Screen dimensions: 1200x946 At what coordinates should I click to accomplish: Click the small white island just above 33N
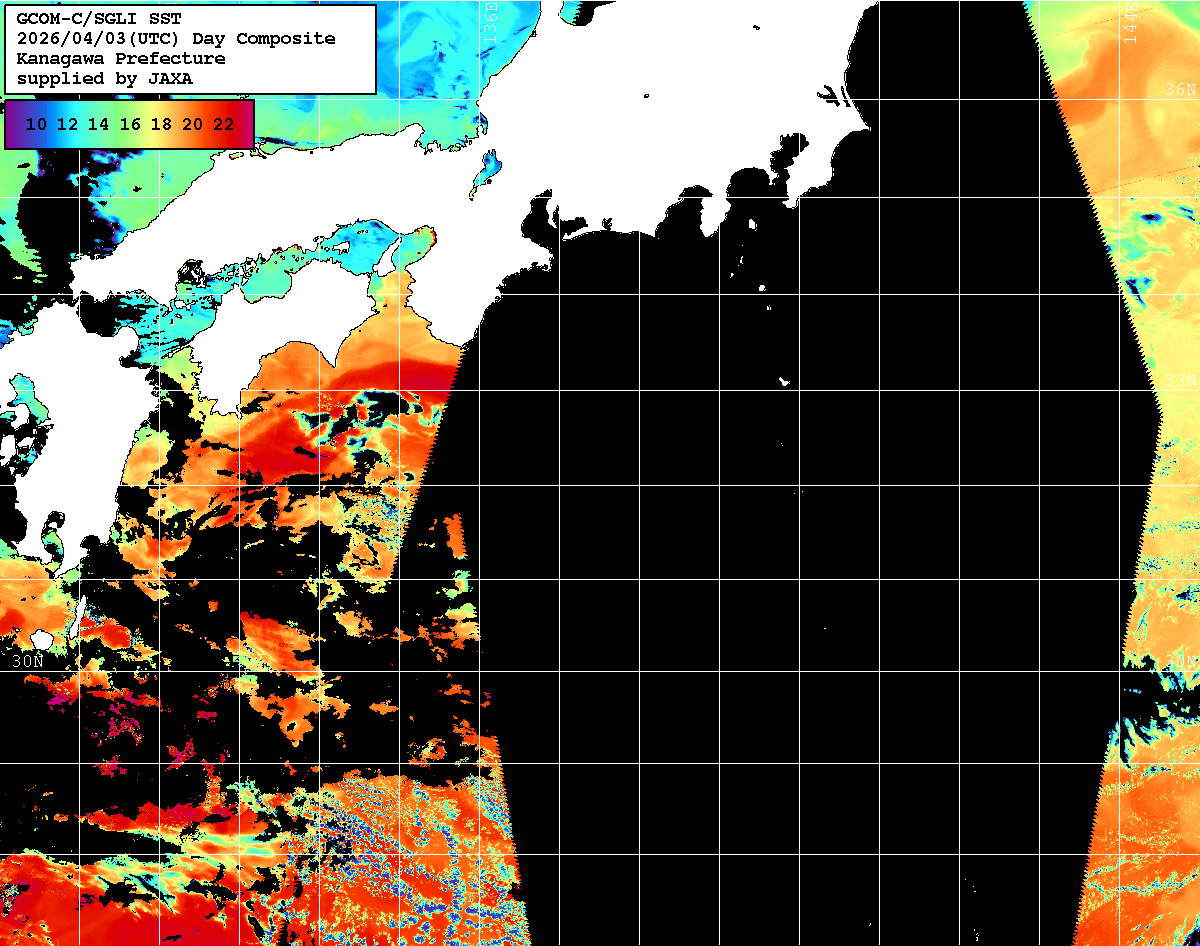pos(784,380)
